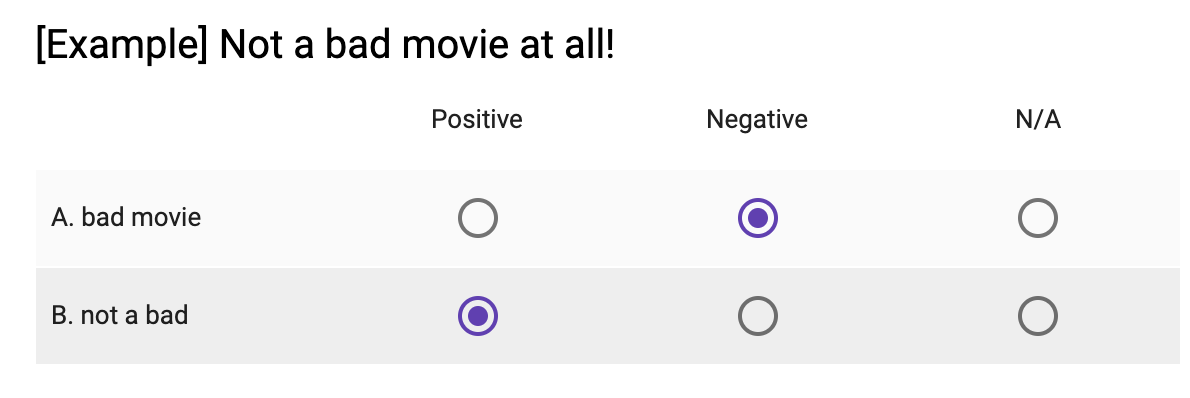This screenshot has height=398, width=1190.
Task: Click the Positive column header
Action: pyautogui.click(x=477, y=119)
